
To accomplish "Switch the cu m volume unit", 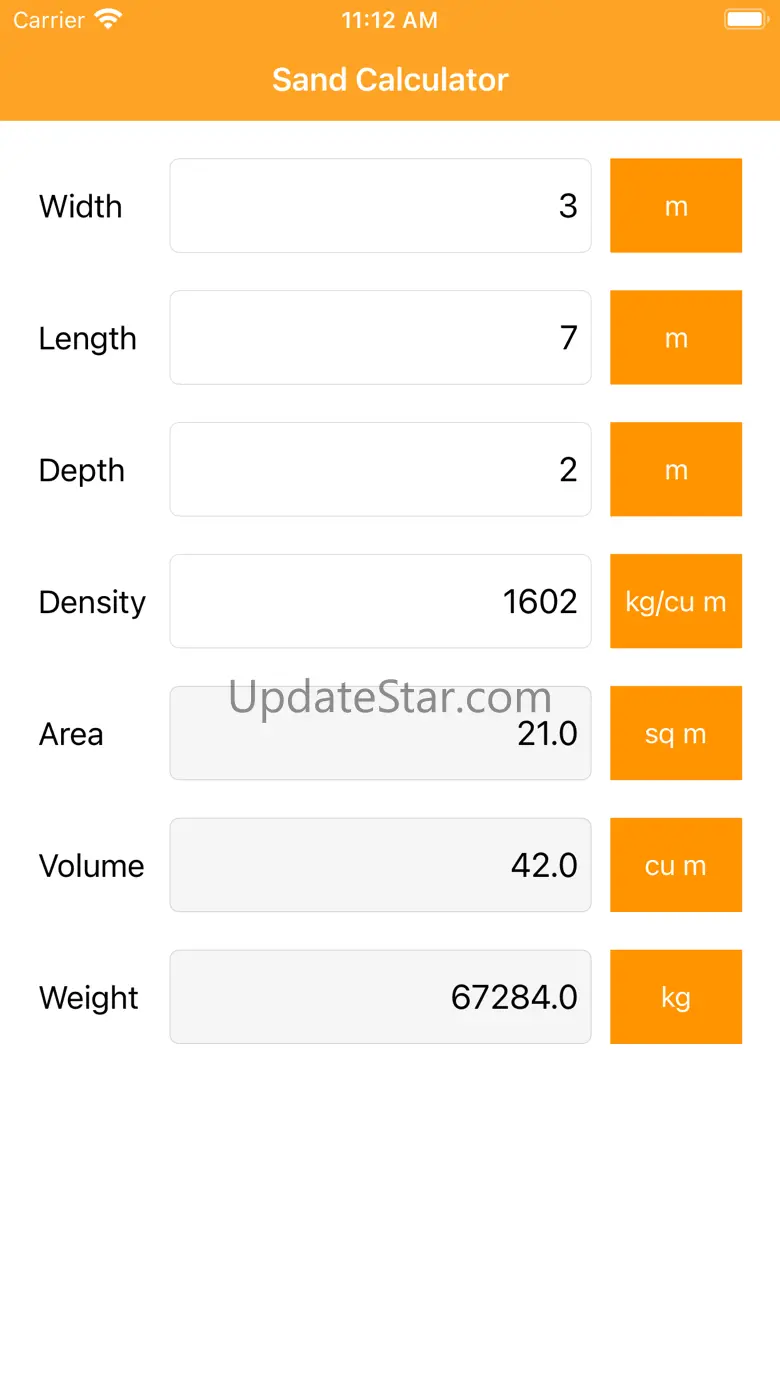I will pyautogui.click(x=676, y=866).
